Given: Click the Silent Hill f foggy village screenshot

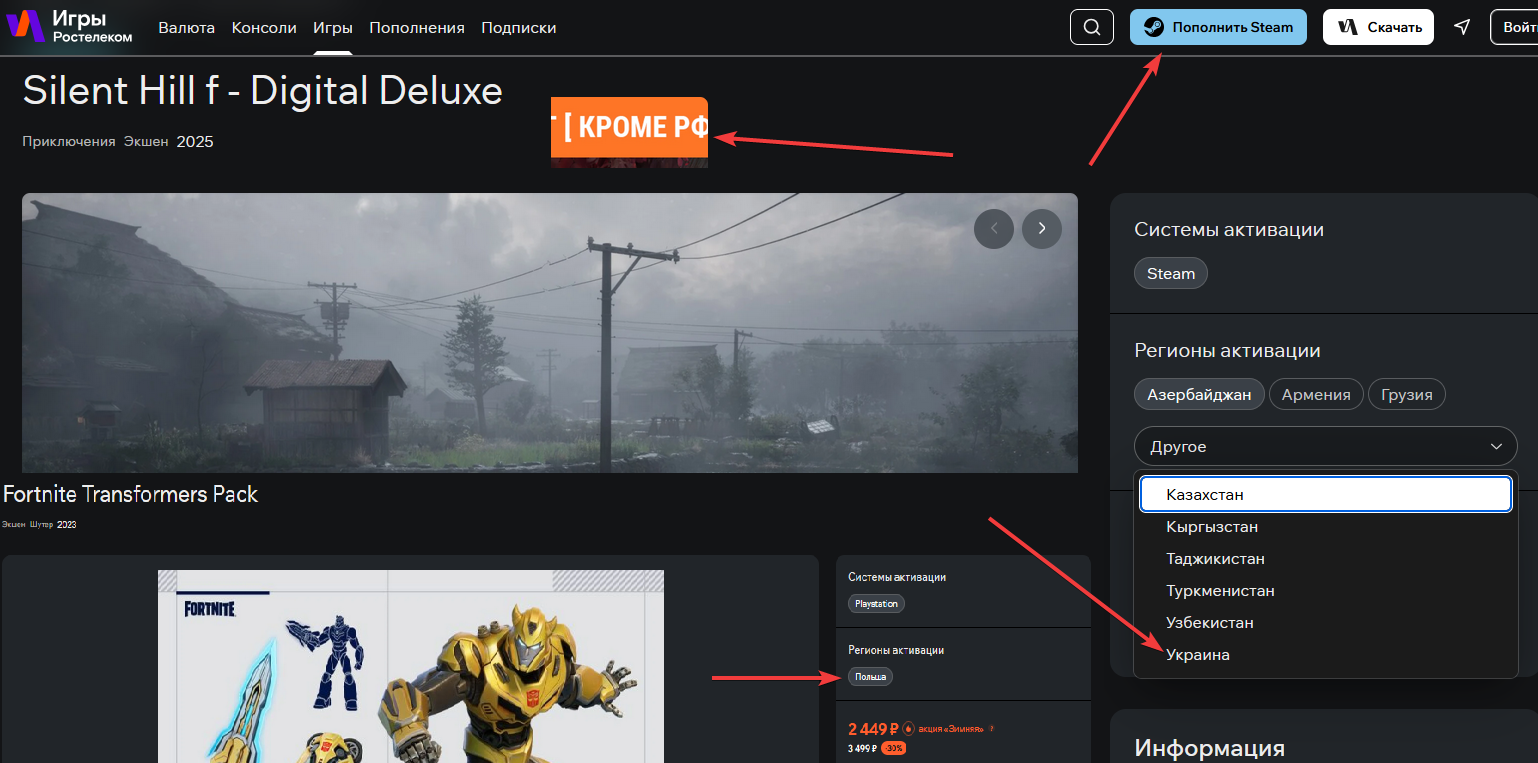Looking at the screenshot, I should point(550,333).
